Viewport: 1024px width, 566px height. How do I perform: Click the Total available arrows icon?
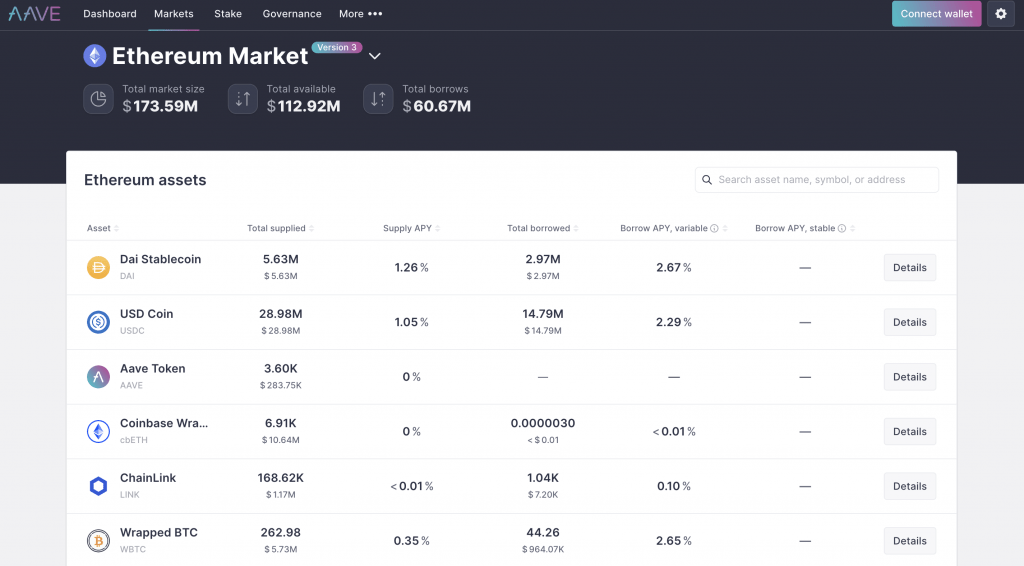pos(242,99)
